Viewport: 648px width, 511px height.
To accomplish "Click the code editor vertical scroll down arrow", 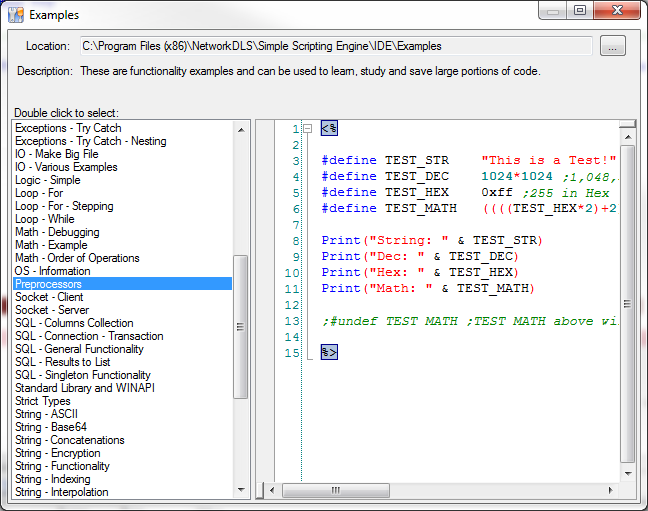I will click(x=627, y=473).
